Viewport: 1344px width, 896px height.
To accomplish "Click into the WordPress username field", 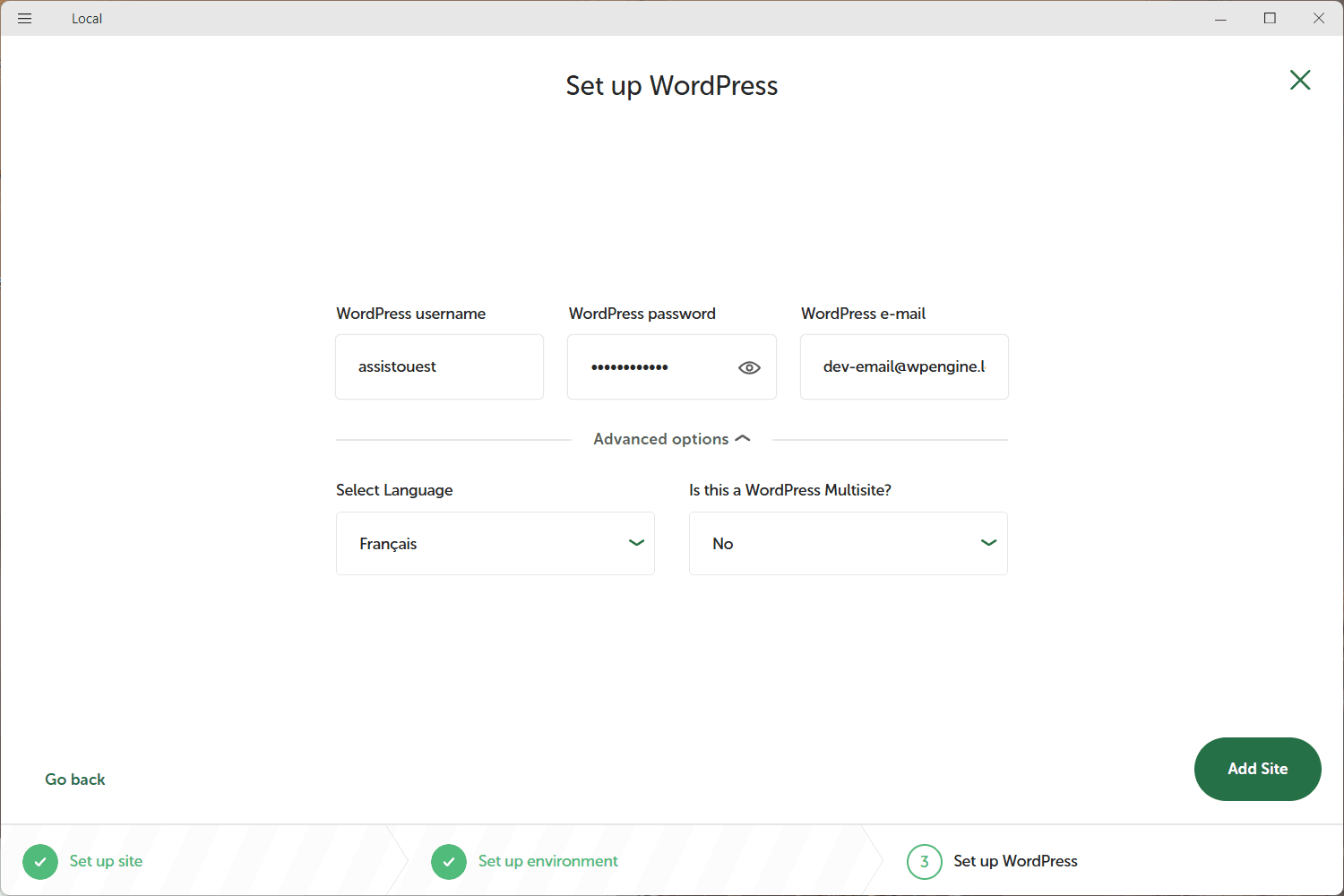I will (x=439, y=367).
